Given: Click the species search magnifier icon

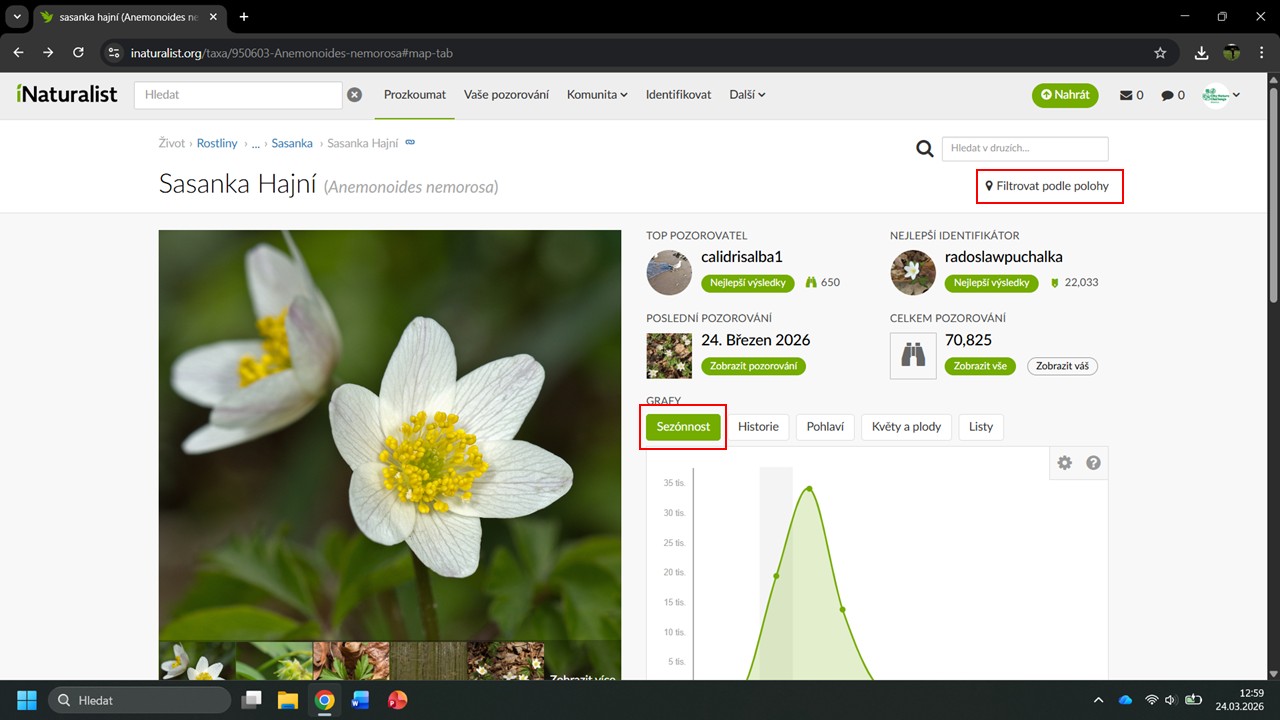Looking at the screenshot, I should point(925,149).
